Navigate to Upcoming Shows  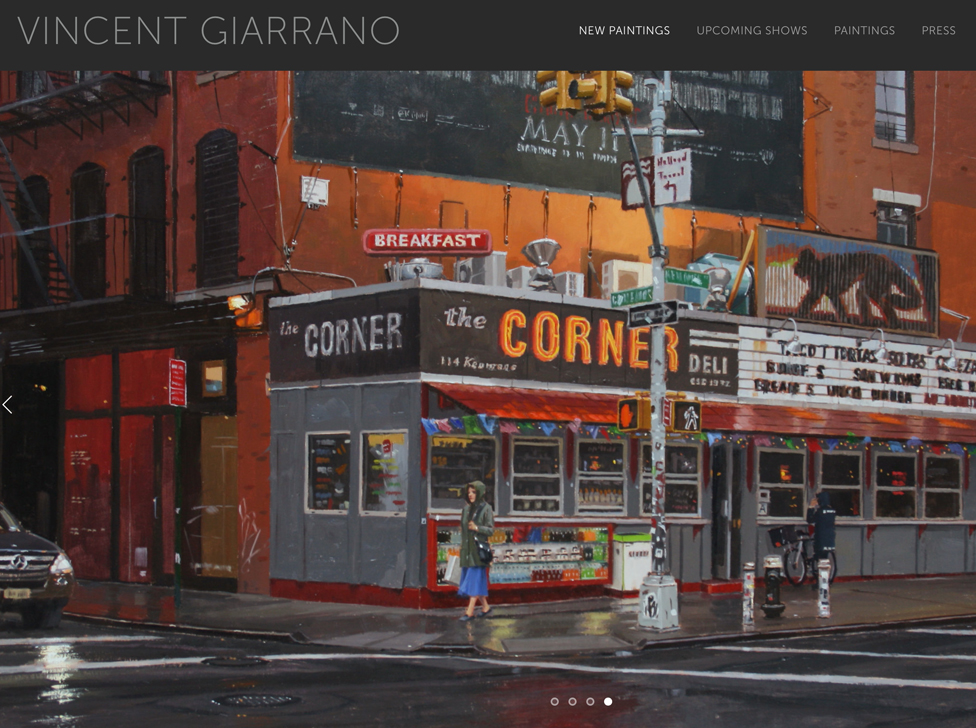tap(751, 31)
